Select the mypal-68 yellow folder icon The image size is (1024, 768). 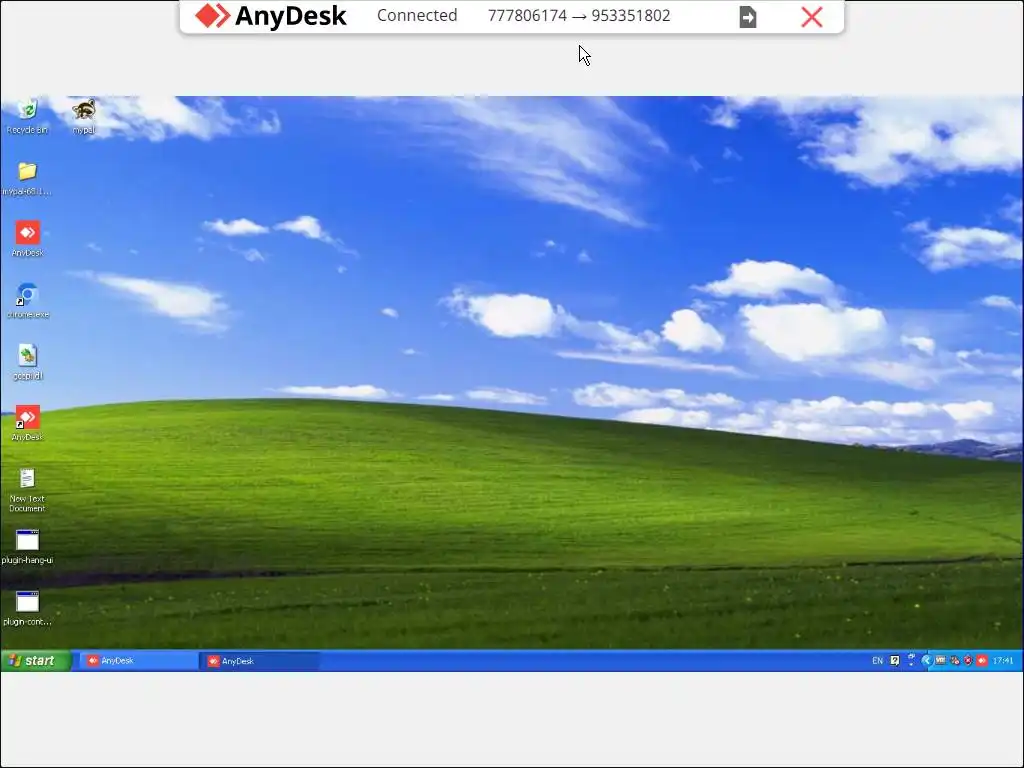coord(27,178)
